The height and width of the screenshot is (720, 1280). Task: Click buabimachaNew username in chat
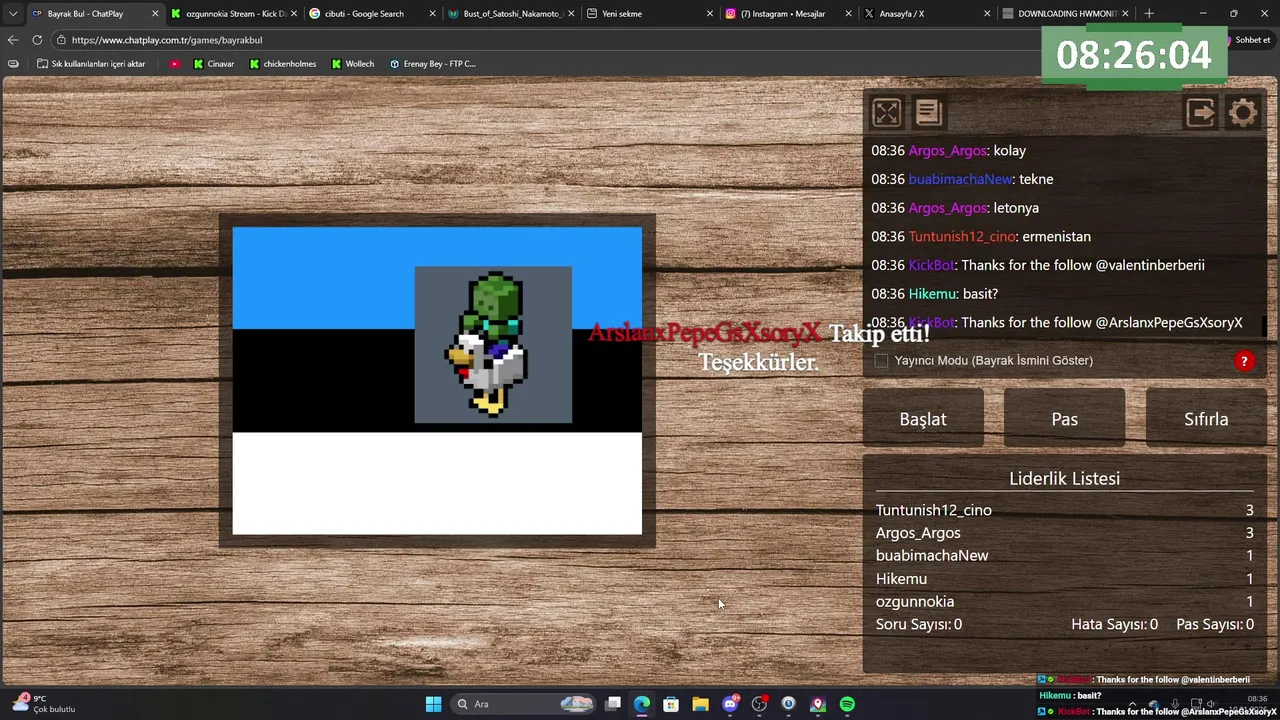[x=960, y=179]
